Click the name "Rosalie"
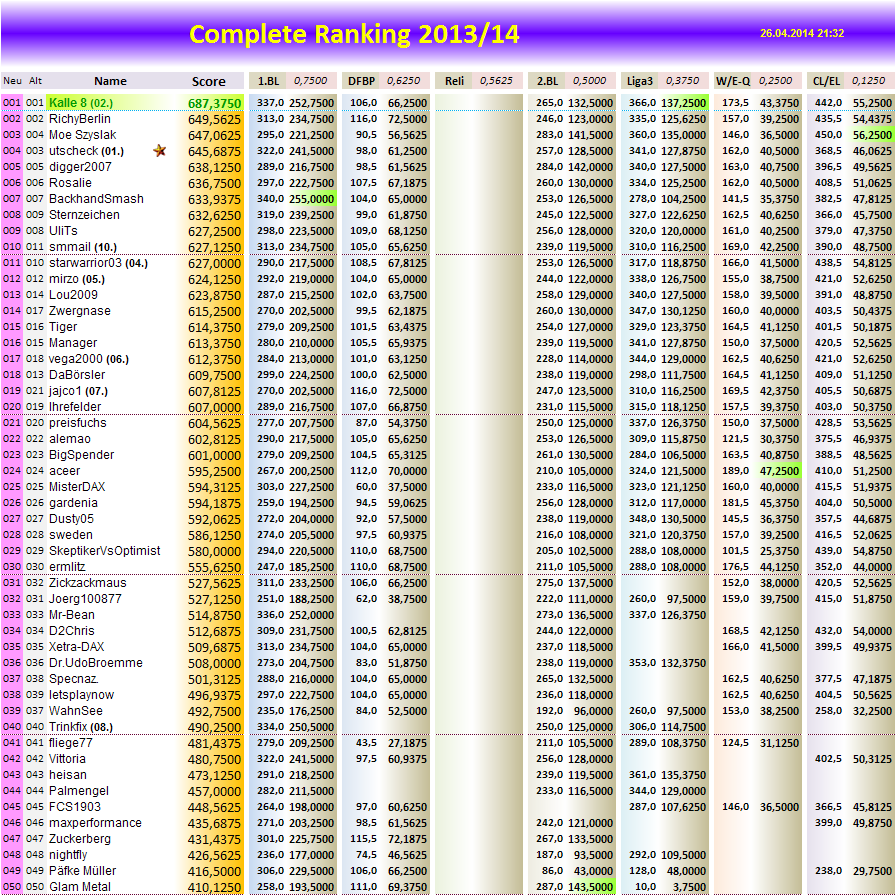This screenshot has height=895, width=895. tap(70, 183)
